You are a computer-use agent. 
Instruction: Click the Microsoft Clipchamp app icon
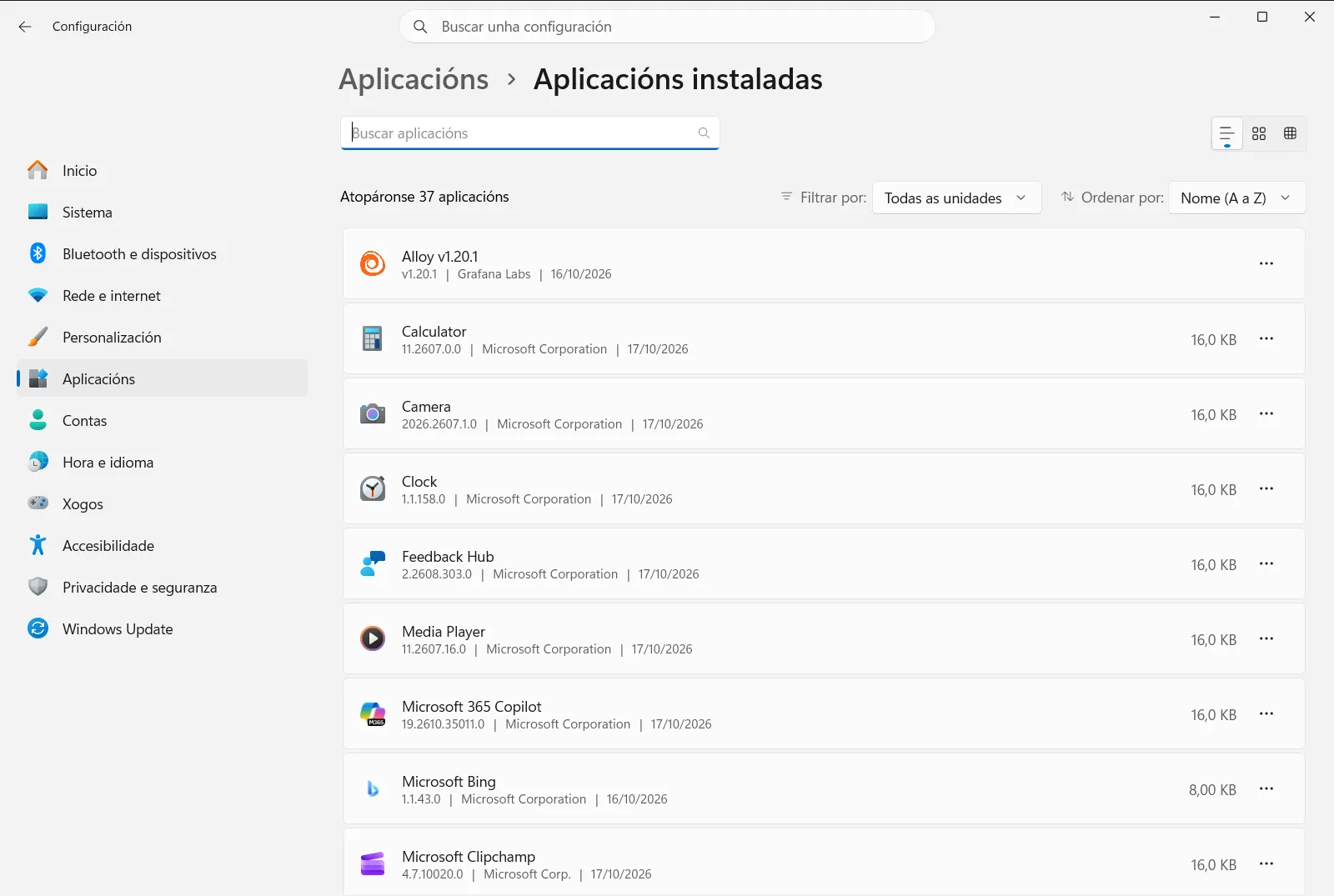[373, 863]
